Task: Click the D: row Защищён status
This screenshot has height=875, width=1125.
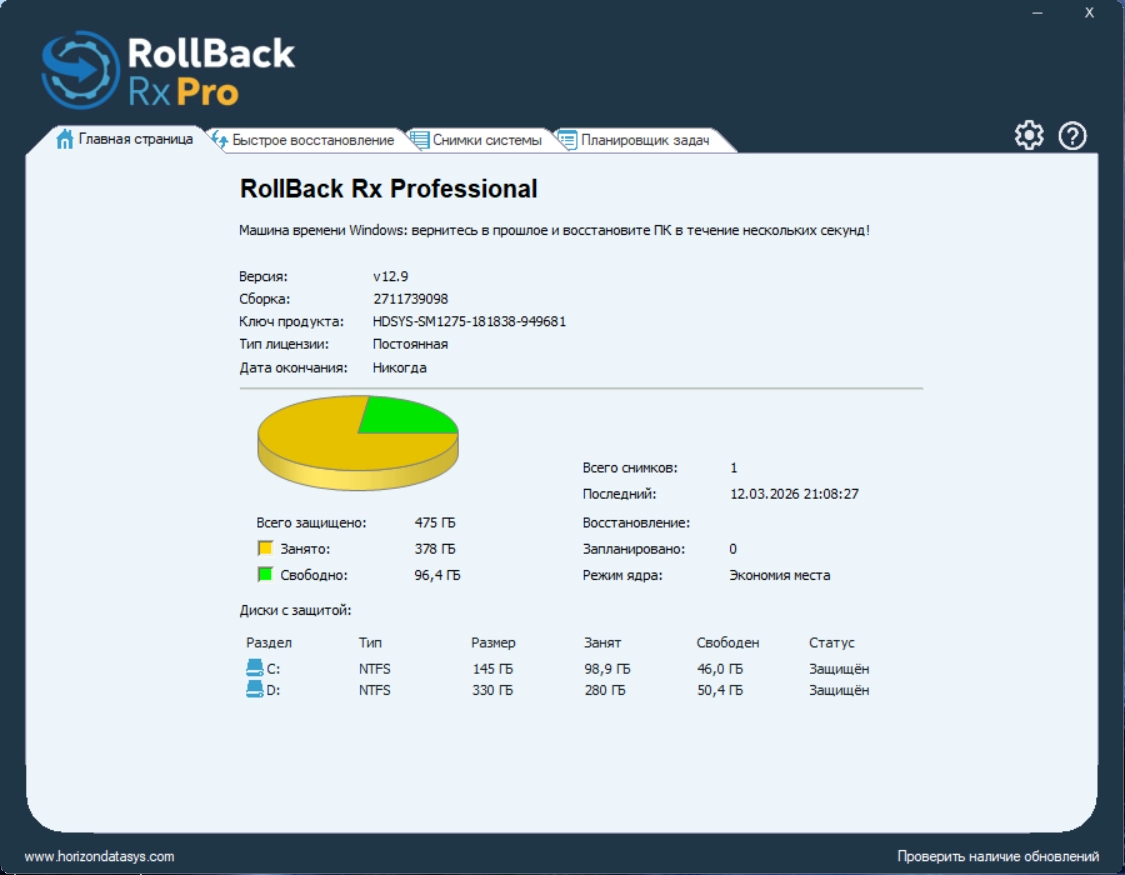Action: 839,689
